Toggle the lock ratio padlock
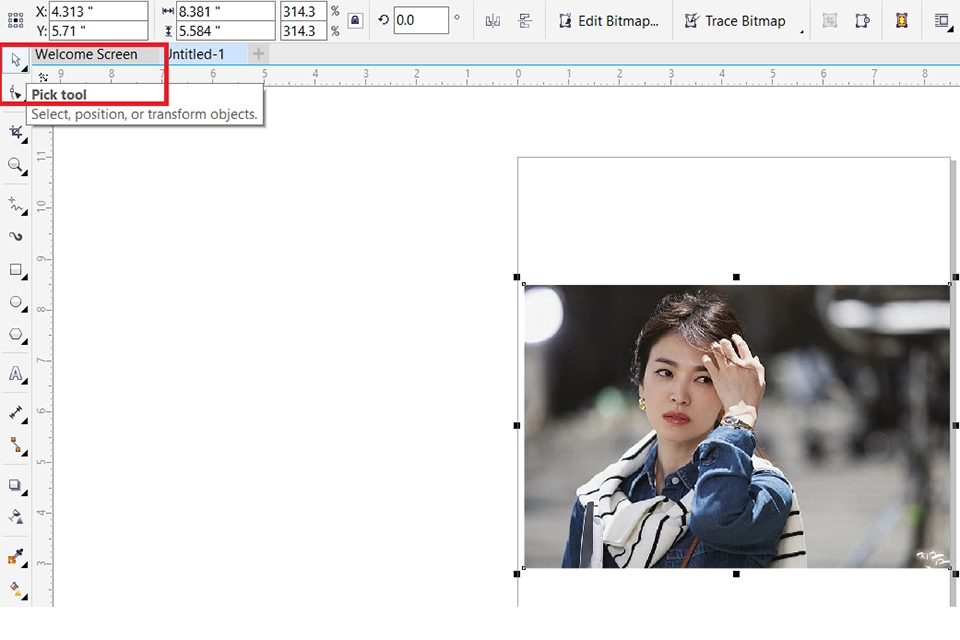 click(354, 20)
